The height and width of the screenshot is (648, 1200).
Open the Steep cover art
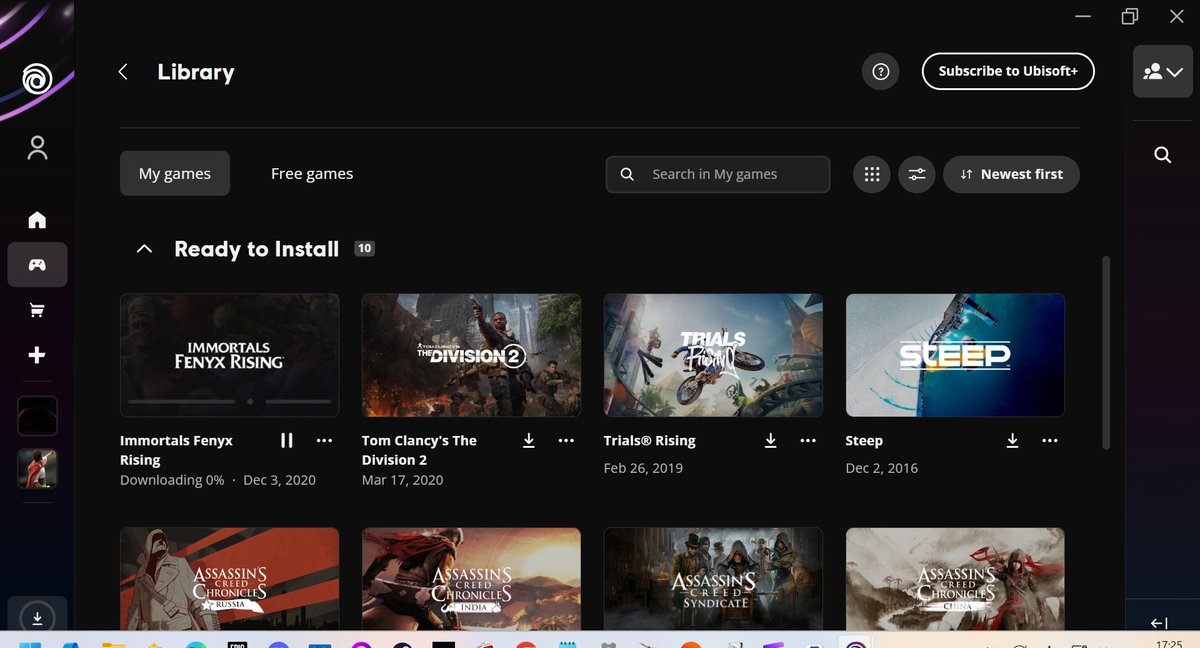(x=955, y=355)
